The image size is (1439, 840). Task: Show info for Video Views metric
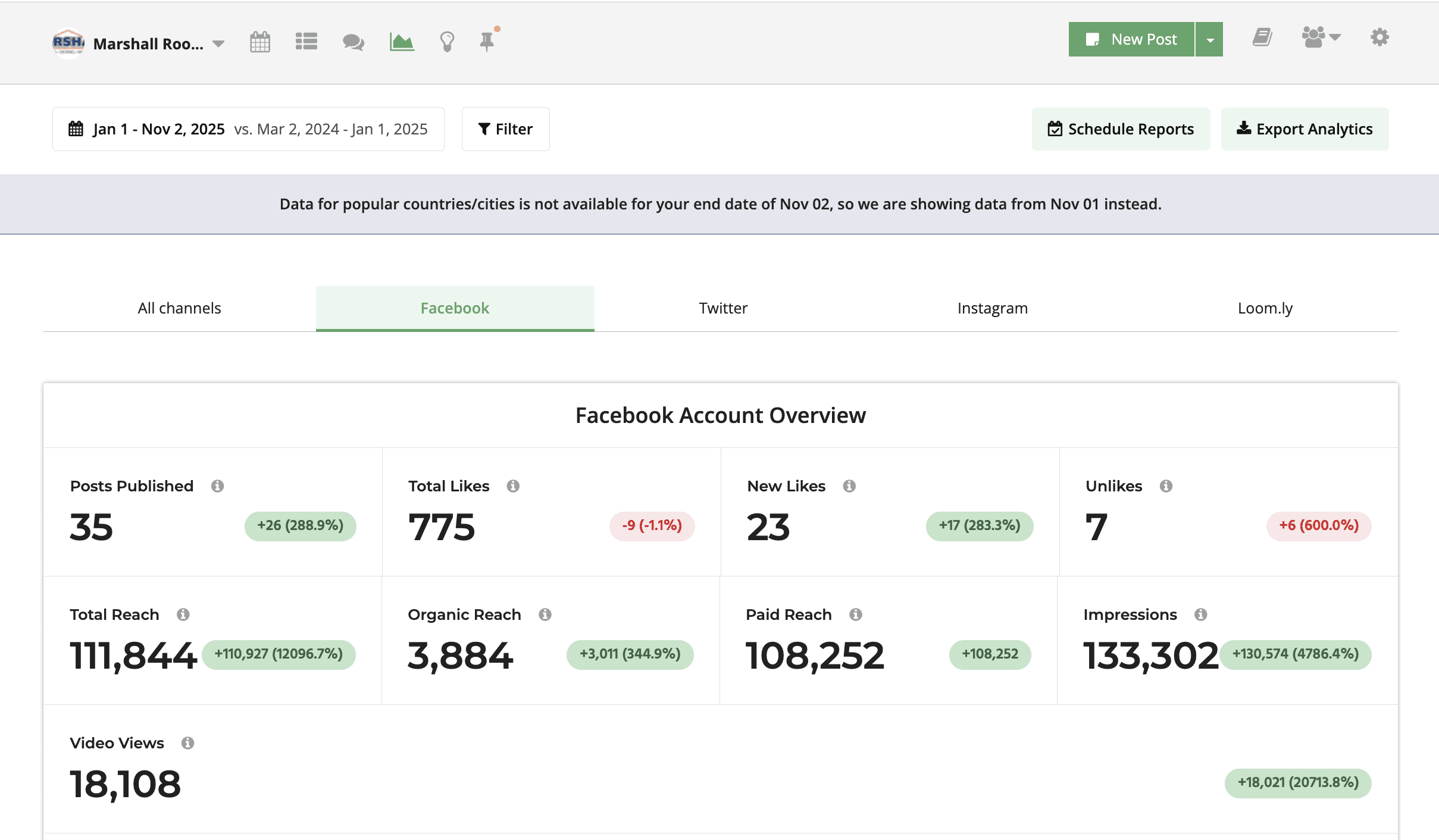188,743
